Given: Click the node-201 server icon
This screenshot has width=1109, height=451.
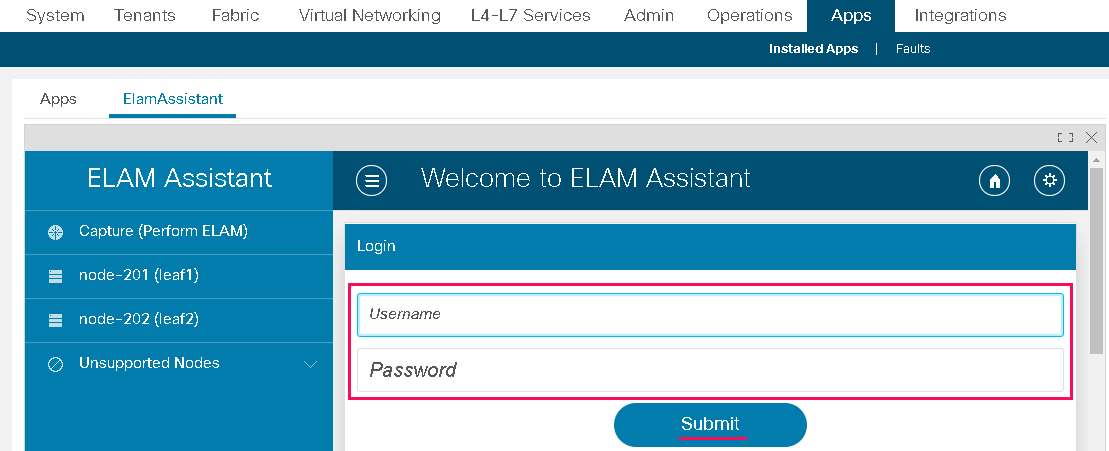Looking at the screenshot, I should coord(55,276).
